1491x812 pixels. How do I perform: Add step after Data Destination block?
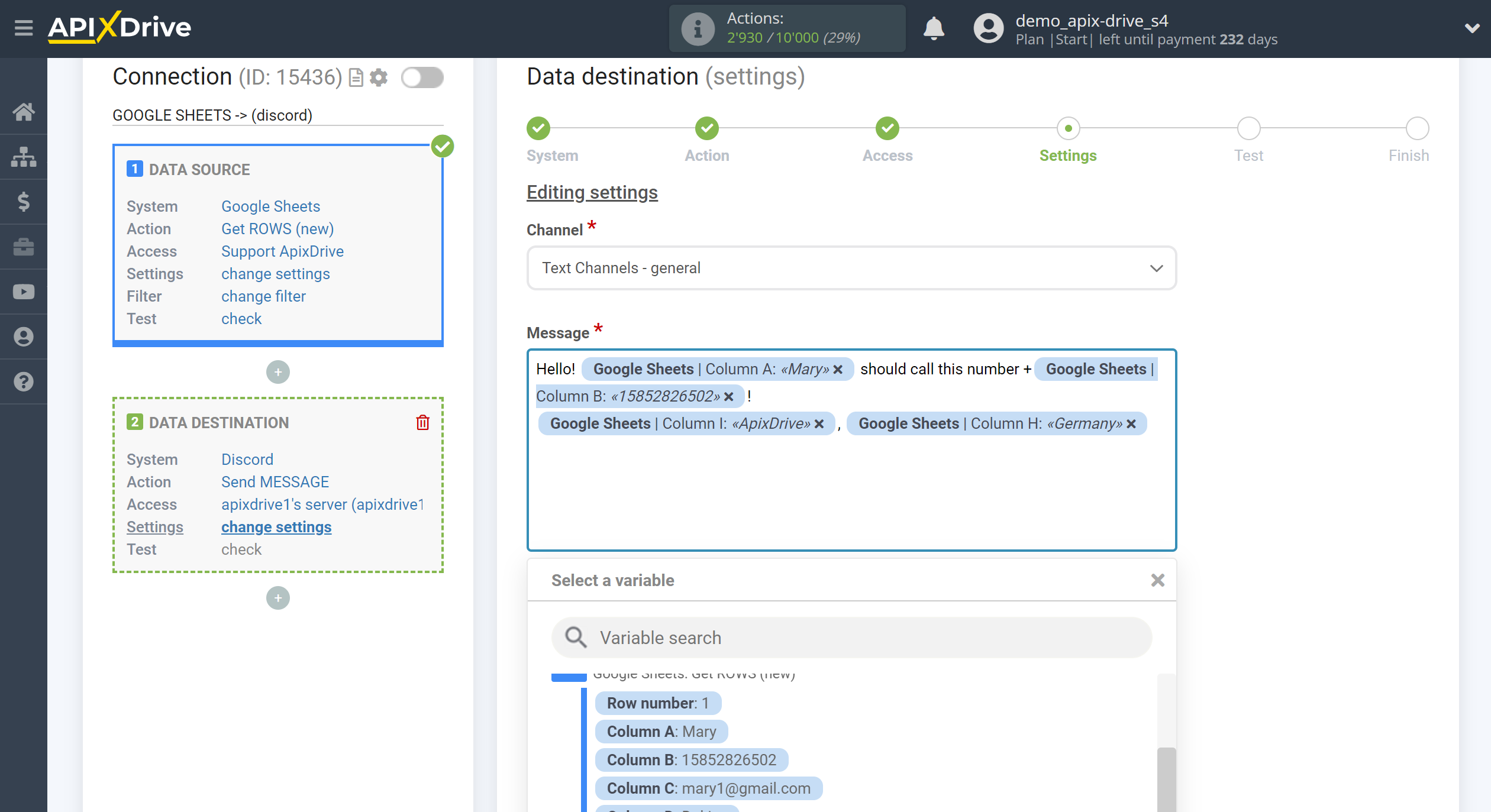[x=278, y=598]
